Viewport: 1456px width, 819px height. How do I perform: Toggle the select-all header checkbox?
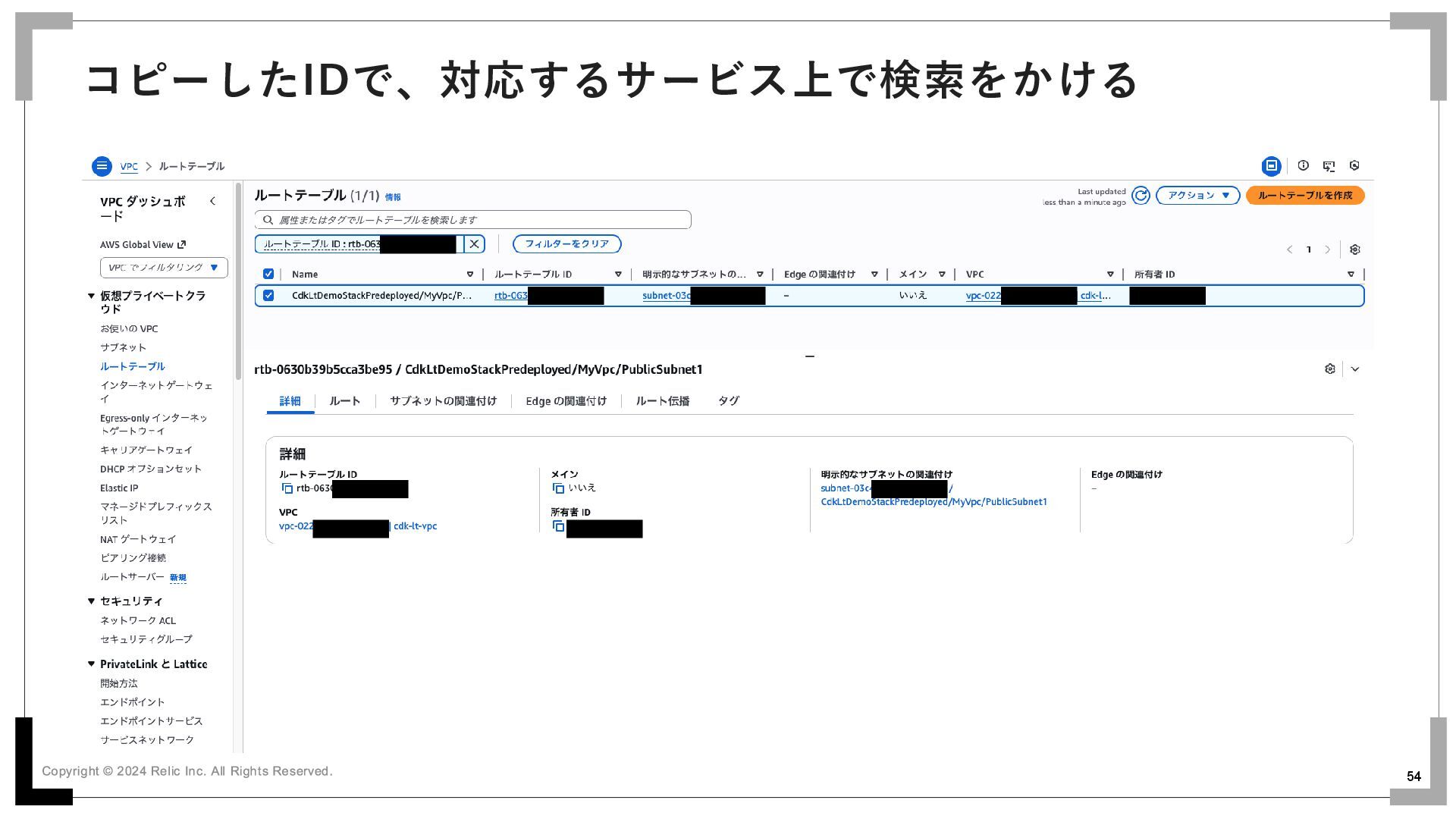(x=268, y=275)
